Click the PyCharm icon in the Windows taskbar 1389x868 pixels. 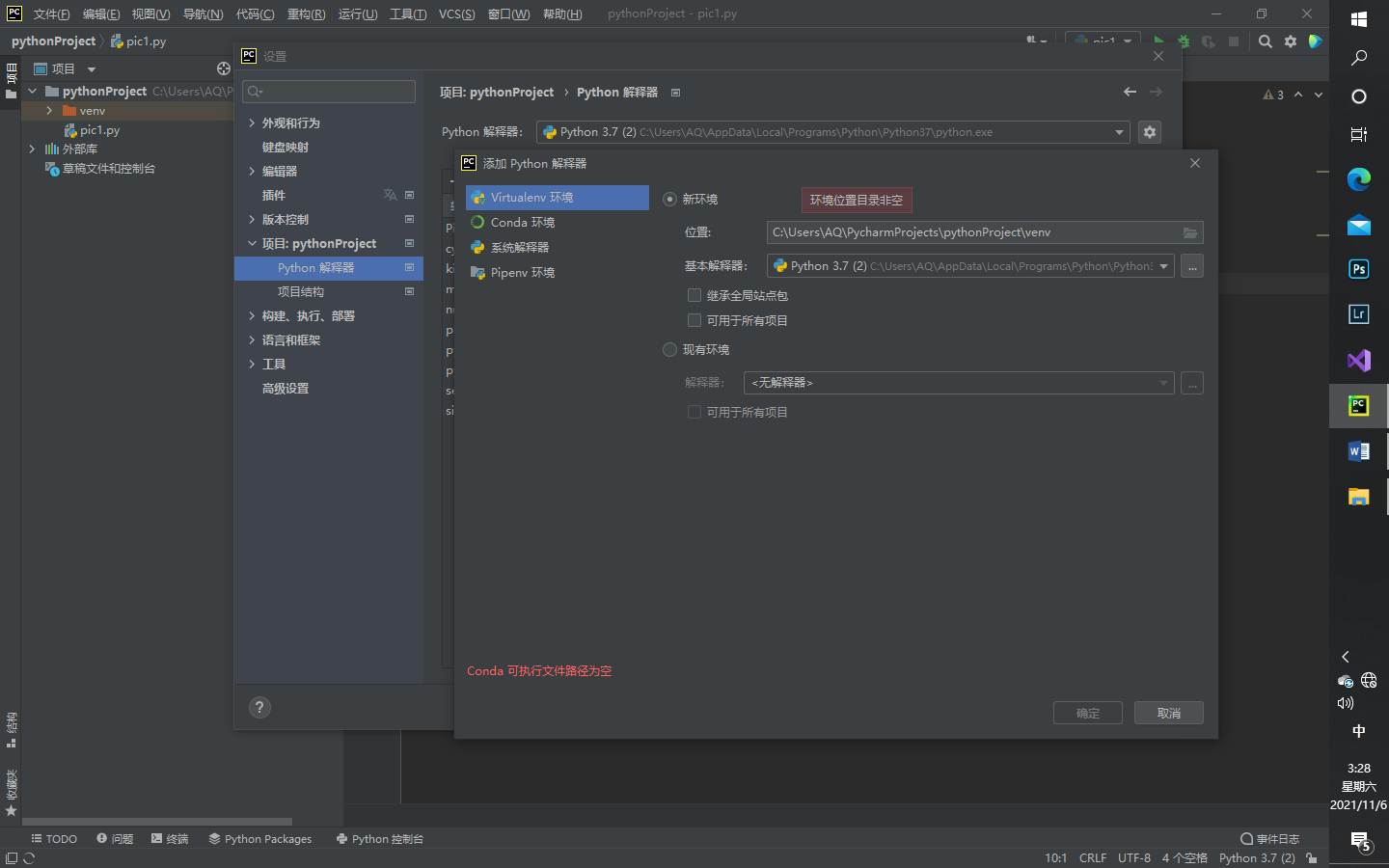(1358, 405)
